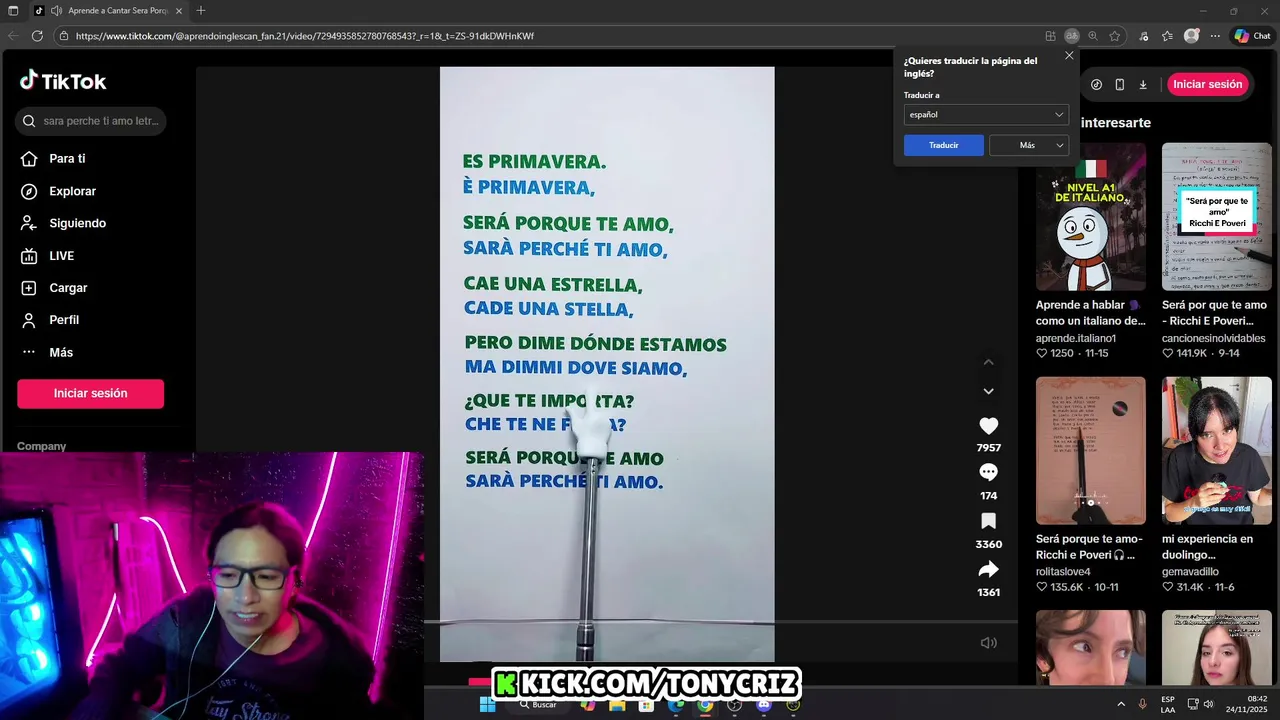This screenshot has height=720, width=1280.
Task: Open the rolitaslove4 video thumbnail
Action: (x=1090, y=450)
